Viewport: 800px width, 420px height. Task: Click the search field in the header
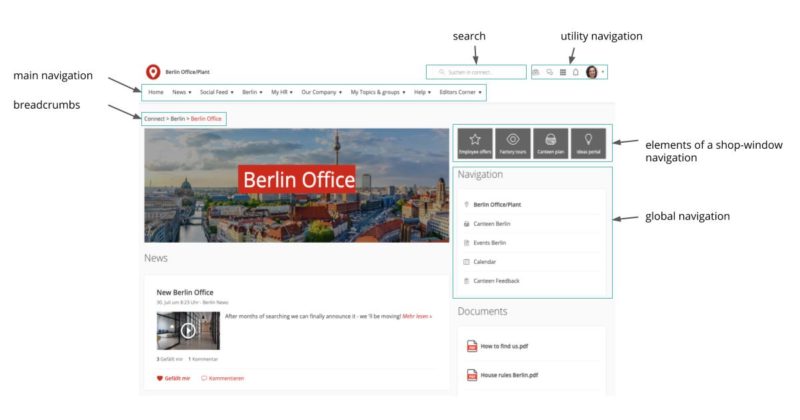point(476,72)
